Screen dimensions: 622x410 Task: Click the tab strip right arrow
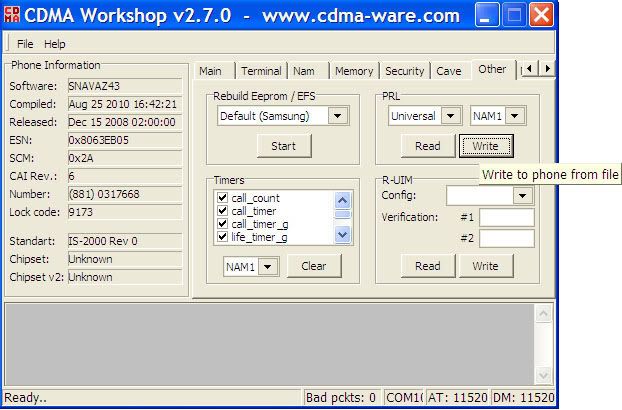coord(547,69)
